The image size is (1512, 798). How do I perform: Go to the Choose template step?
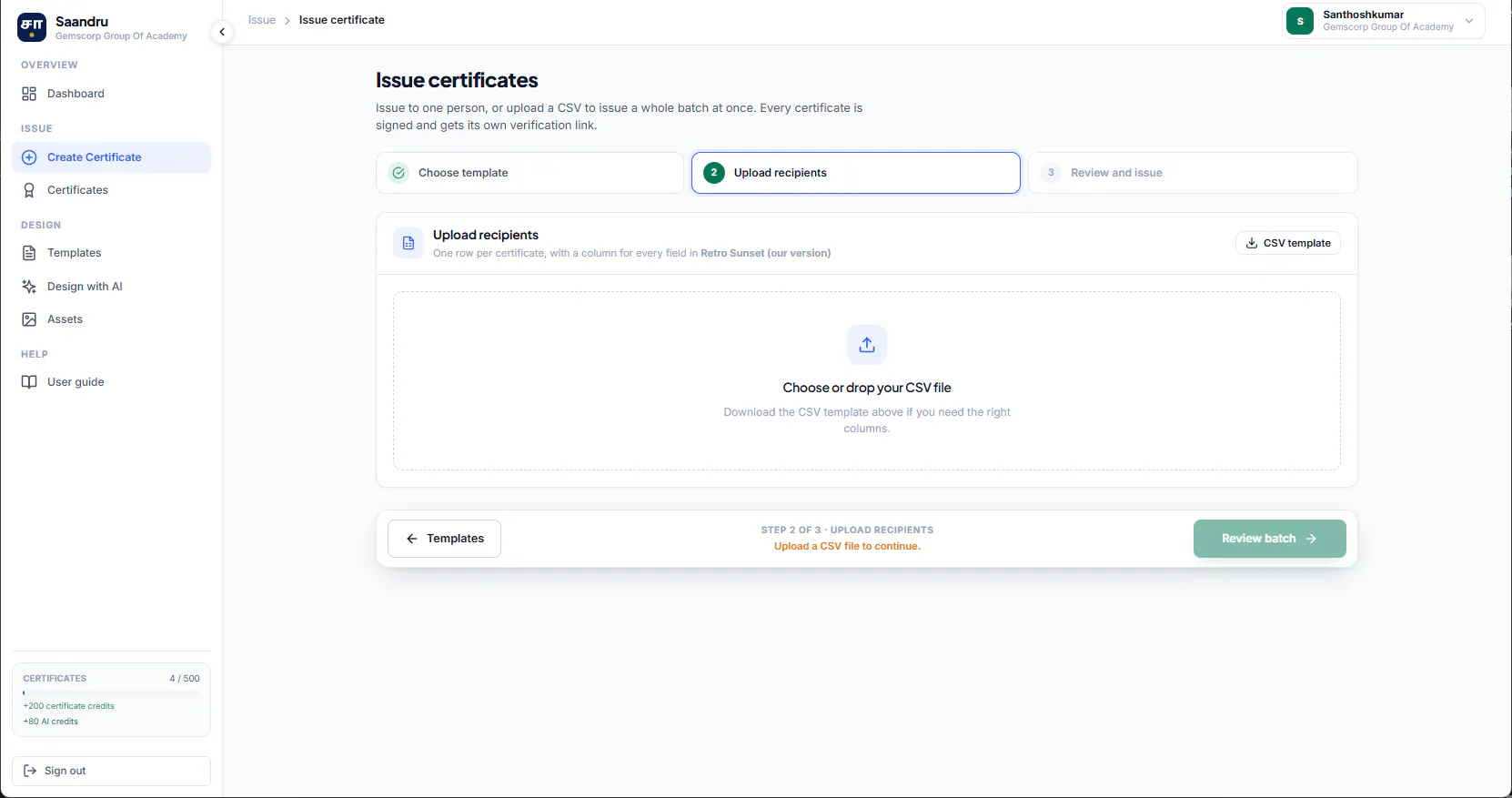coord(529,173)
